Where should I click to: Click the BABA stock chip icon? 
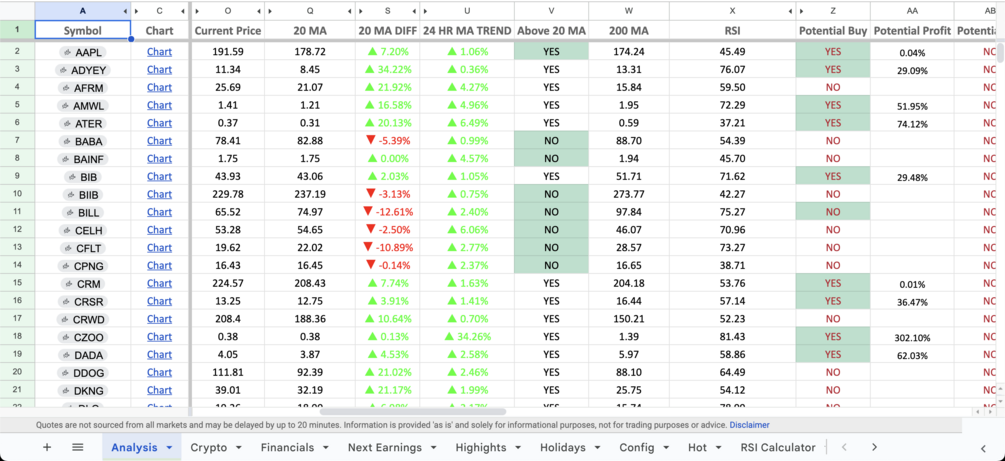tap(65, 141)
